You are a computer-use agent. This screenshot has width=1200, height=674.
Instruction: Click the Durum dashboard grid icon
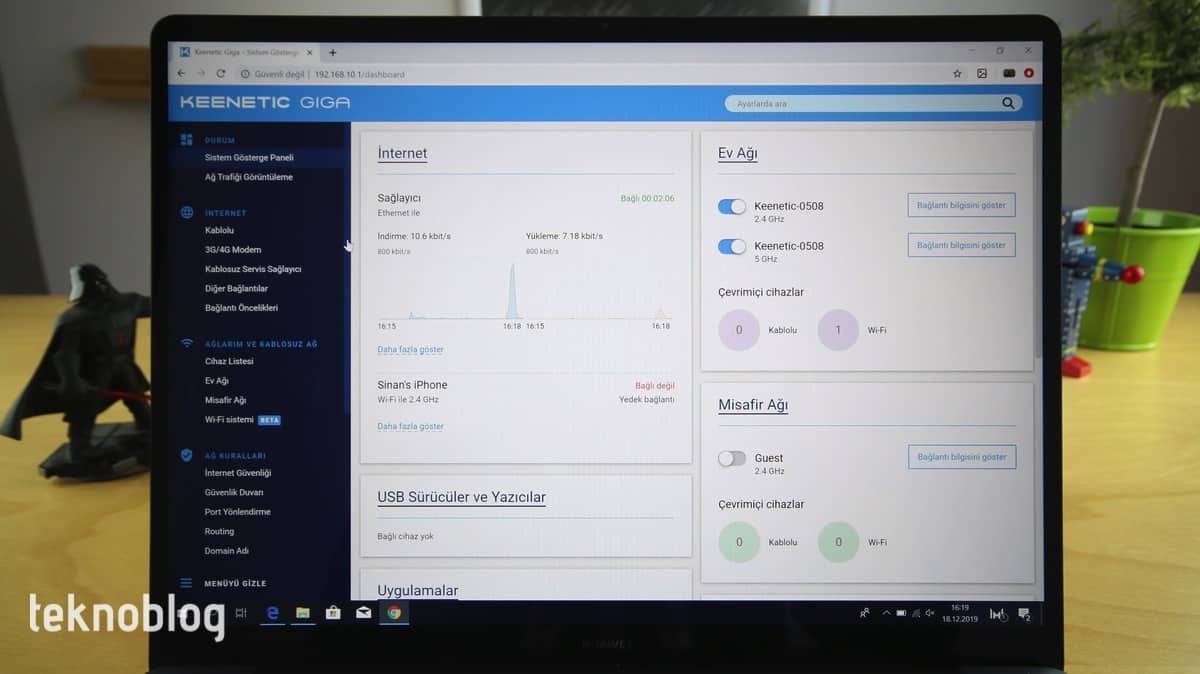tap(186, 140)
